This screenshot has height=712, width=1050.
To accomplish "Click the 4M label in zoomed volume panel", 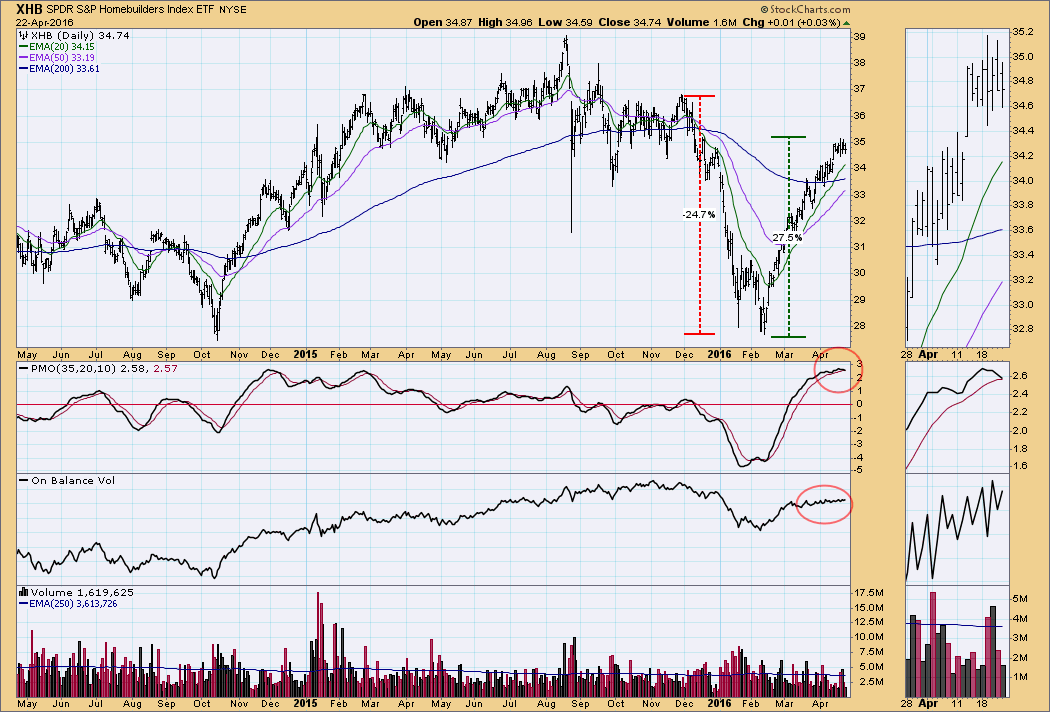I will 1019,618.
